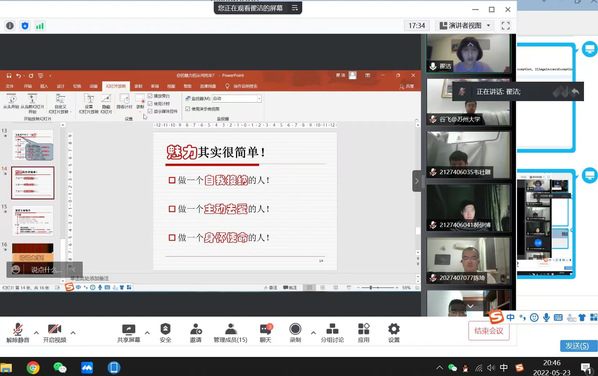
Task: Expand audio options arrow beside 解除静音
Action: [x=36, y=333]
